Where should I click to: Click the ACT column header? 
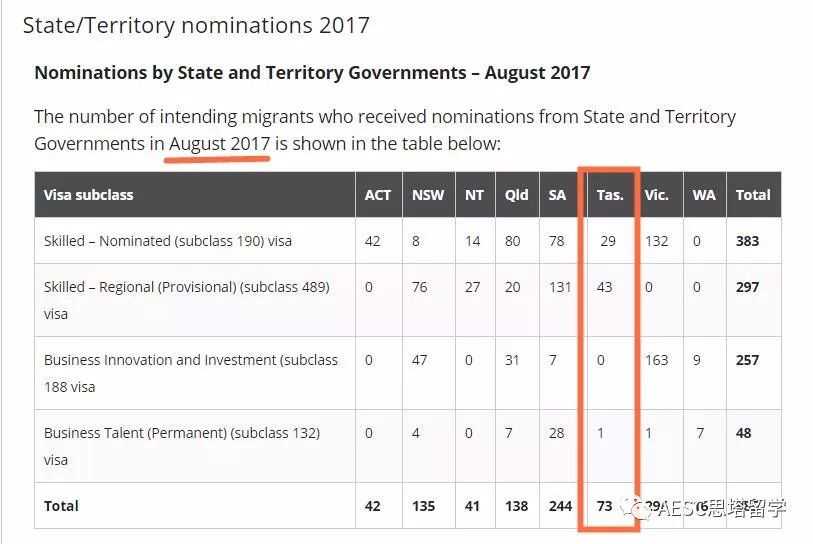click(x=377, y=195)
